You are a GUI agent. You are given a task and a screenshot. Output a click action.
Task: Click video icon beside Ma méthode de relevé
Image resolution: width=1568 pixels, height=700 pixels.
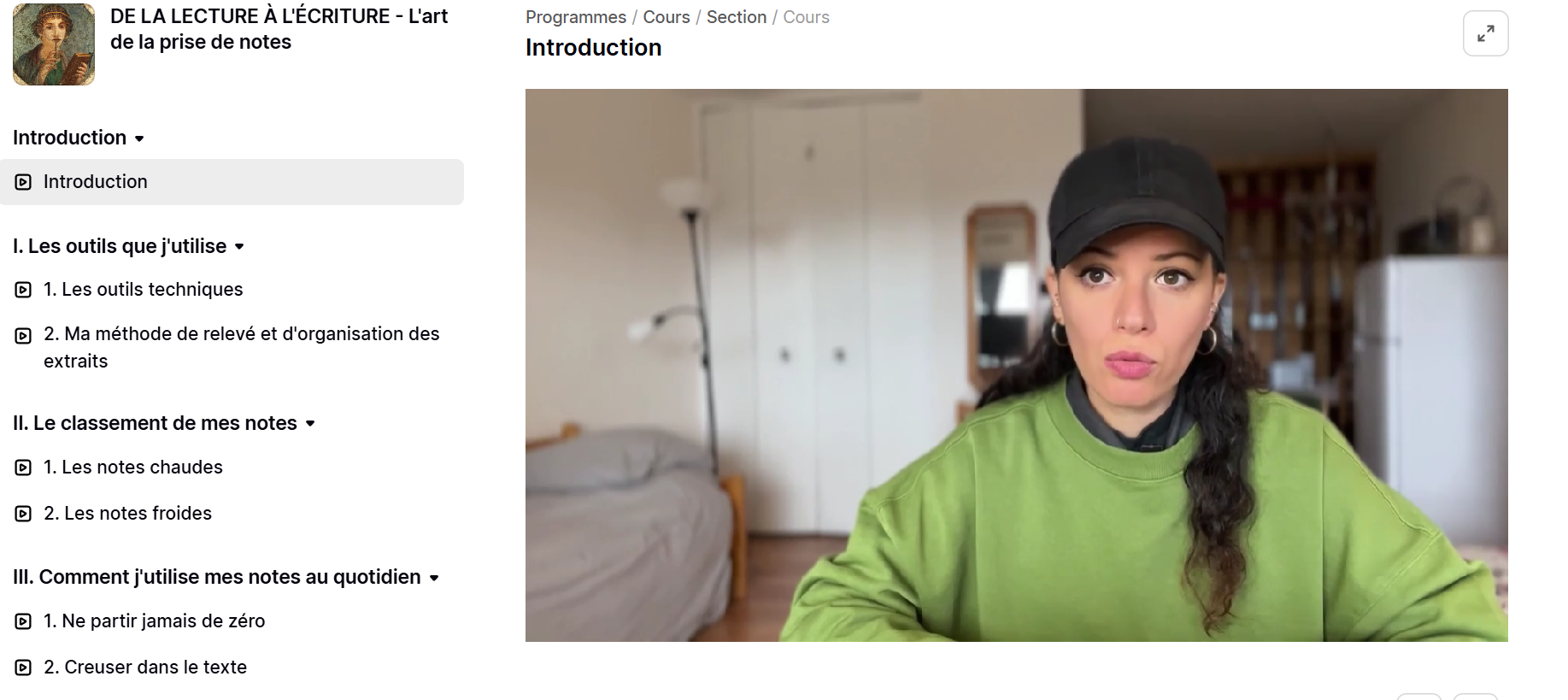click(23, 335)
